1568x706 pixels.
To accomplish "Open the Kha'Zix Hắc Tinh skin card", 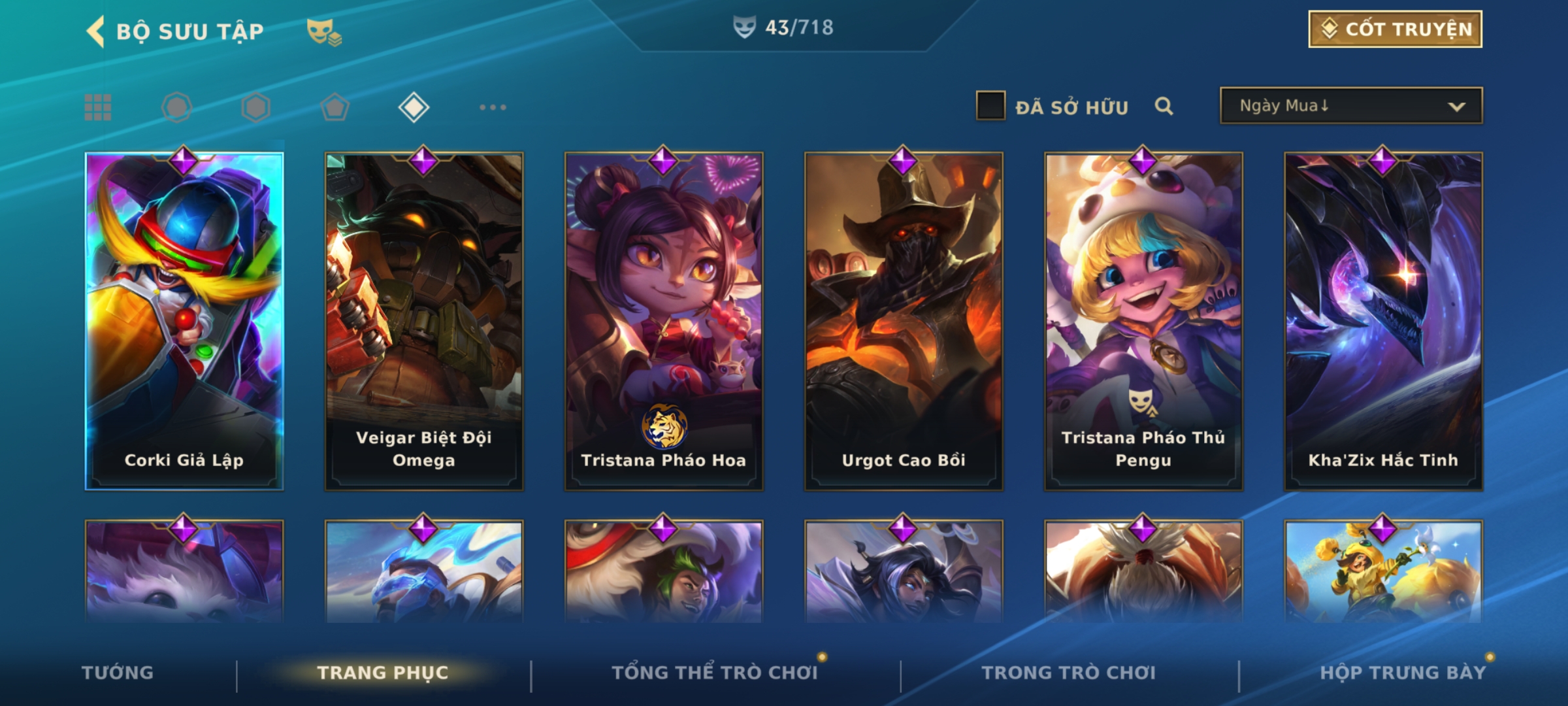I will click(x=1383, y=321).
